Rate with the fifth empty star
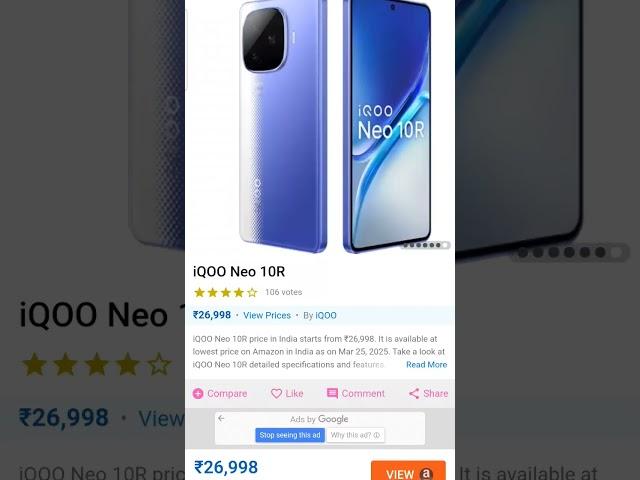640x480 pixels. click(x=252, y=292)
